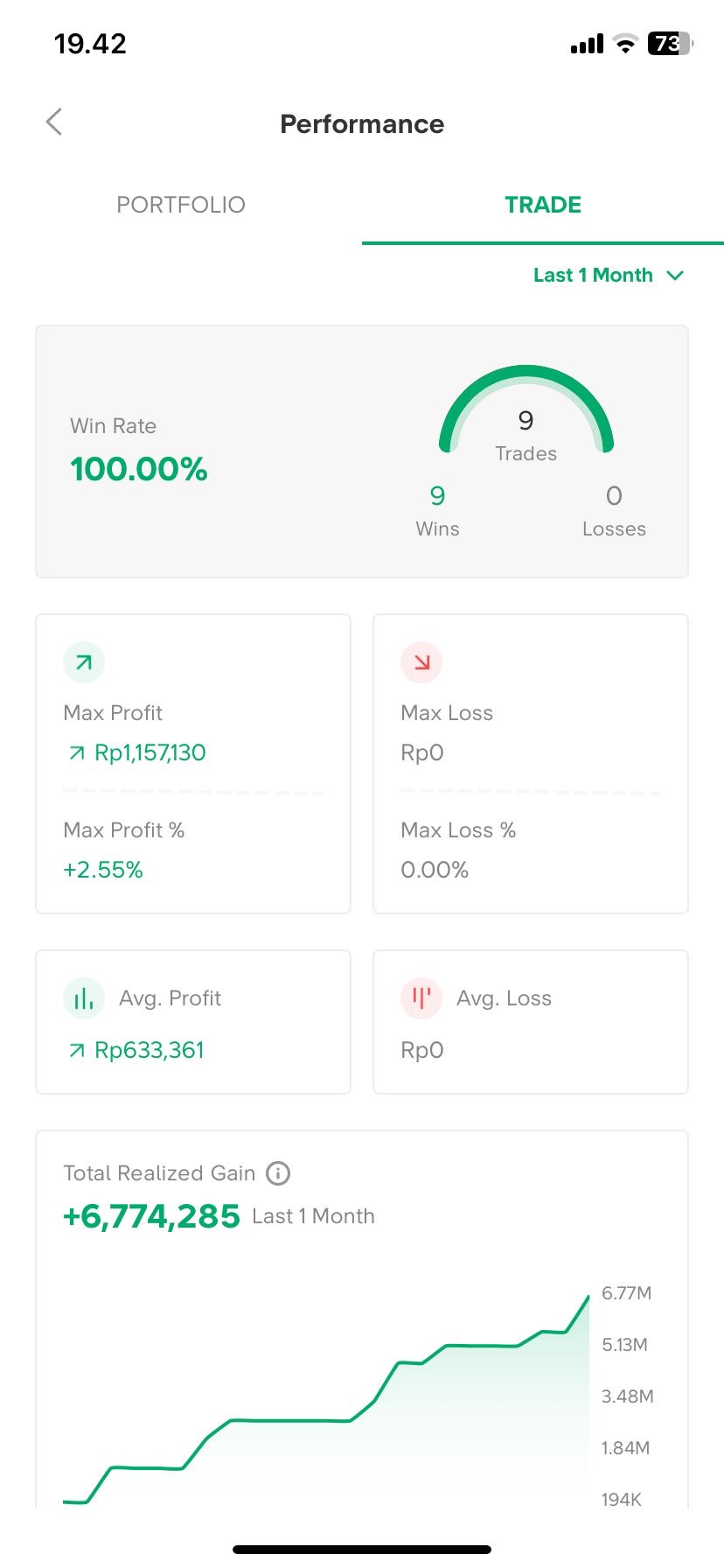Select the TRADE tab

point(543,205)
